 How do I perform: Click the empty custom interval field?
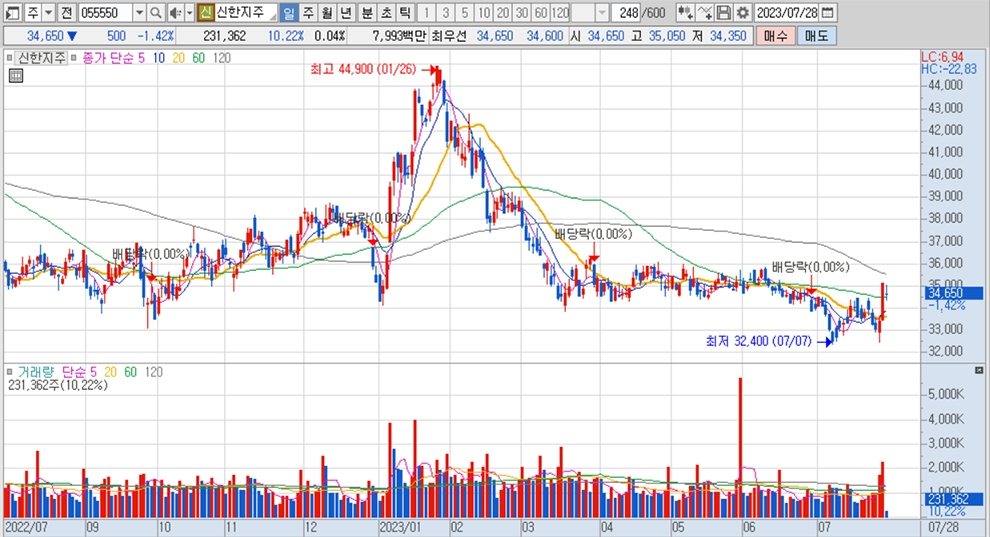(x=583, y=12)
